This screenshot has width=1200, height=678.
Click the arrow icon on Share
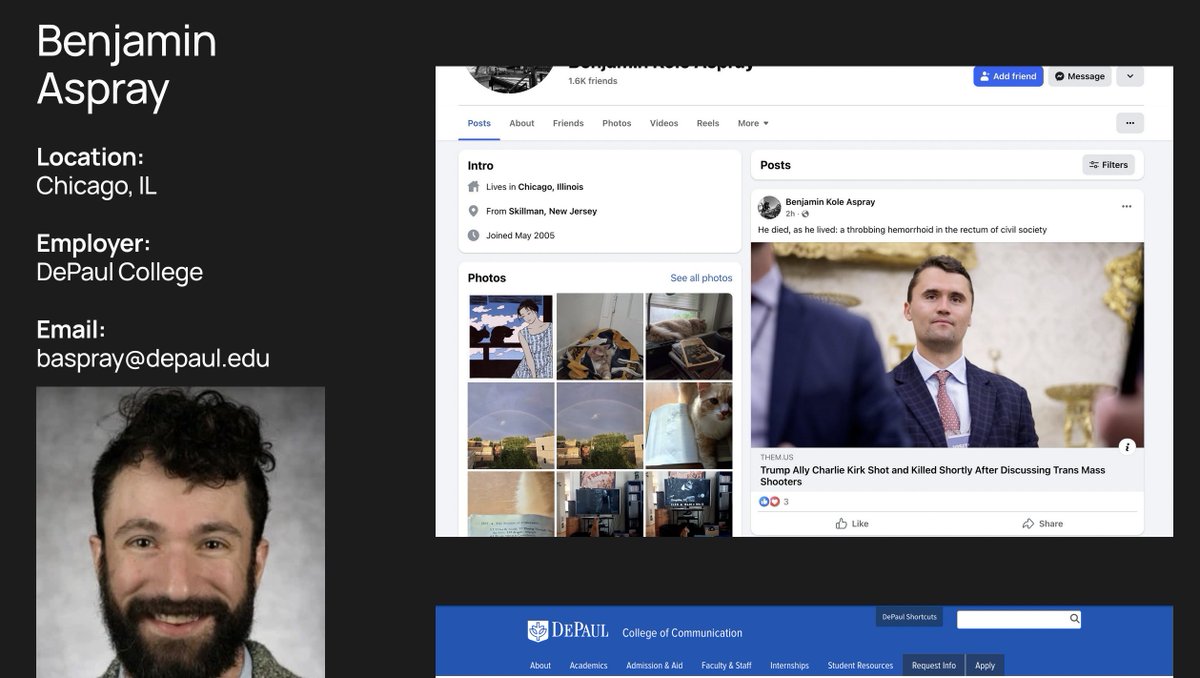(x=1028, y=523)
